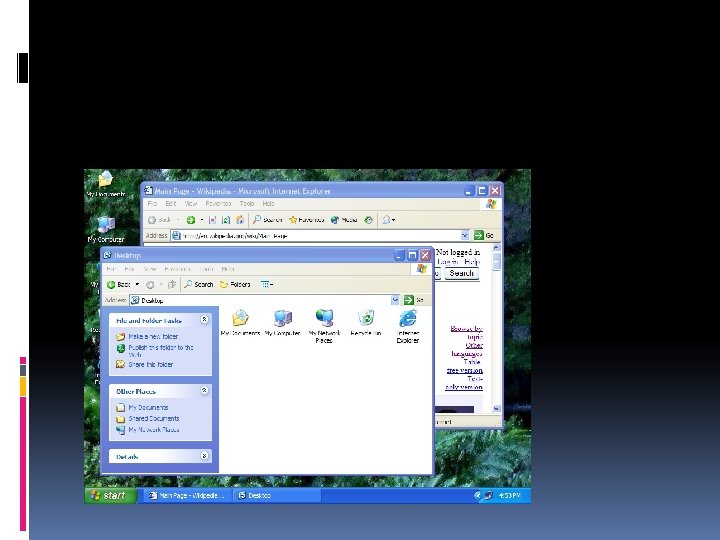This screenshot has height=540, width=720.
Task: Click the Start button
Action: (x=111, y=495)
